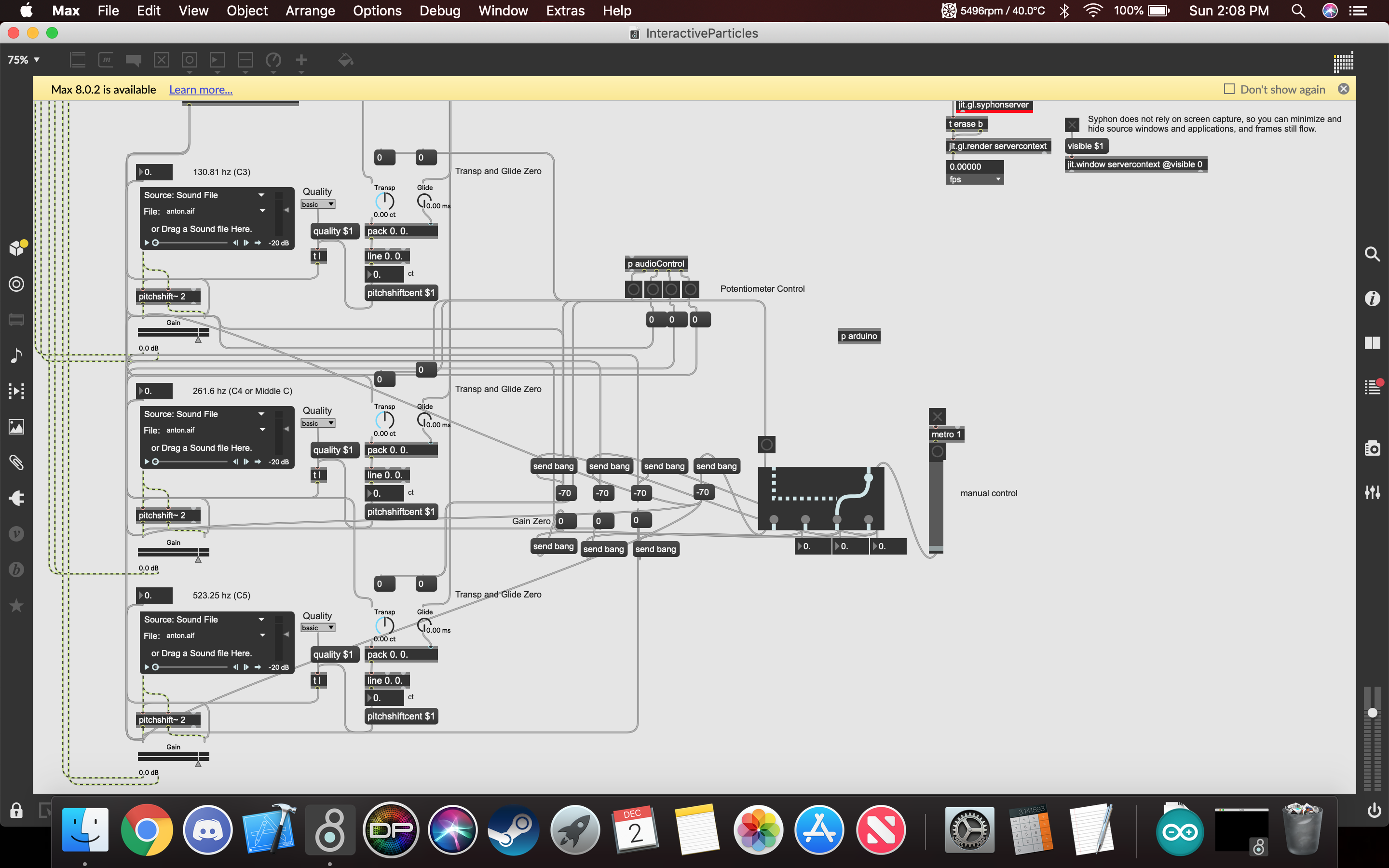Open the Arrange menu
This screenshot has width=1389, height=868.
point(310,10)
